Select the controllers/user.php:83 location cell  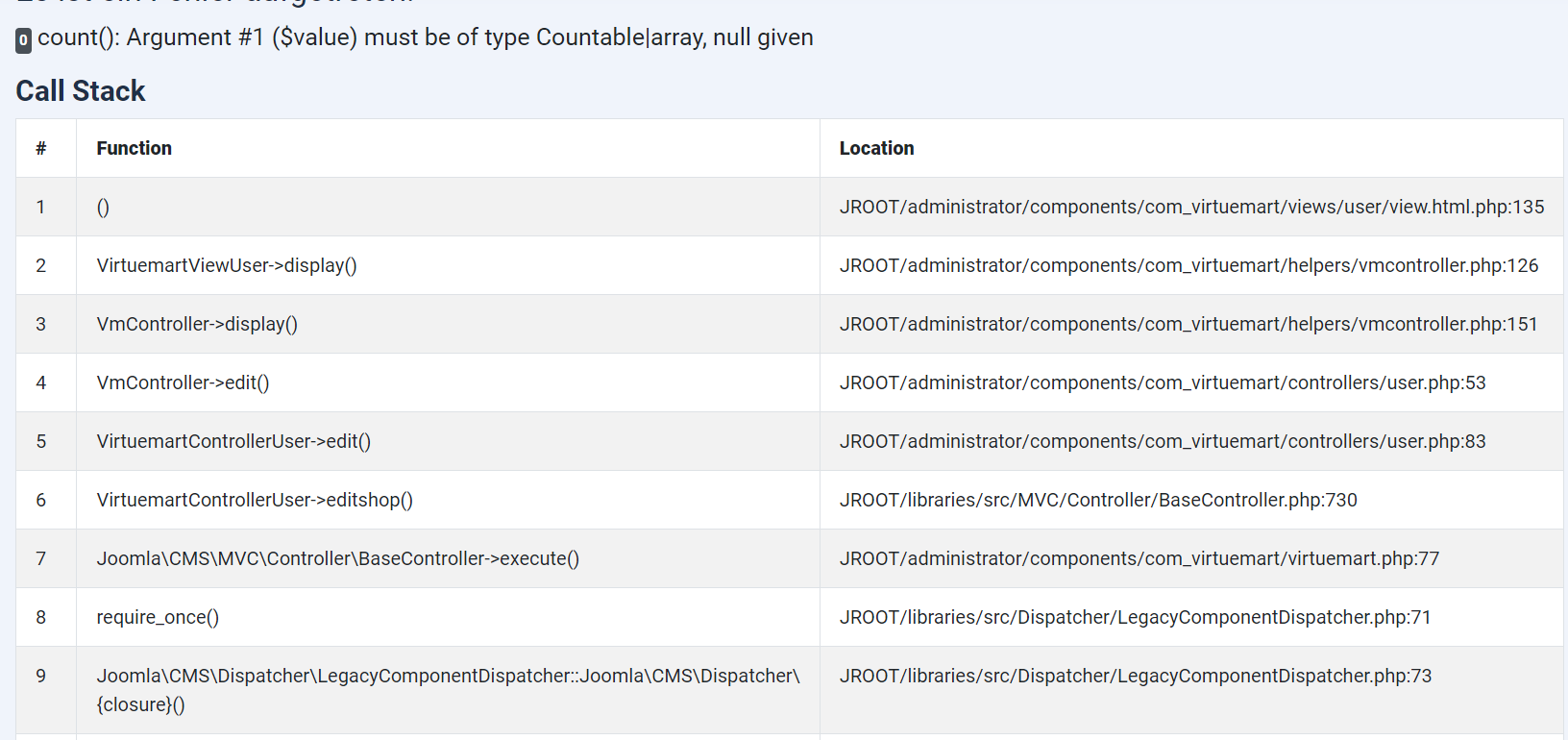(x=1163, y=441)
